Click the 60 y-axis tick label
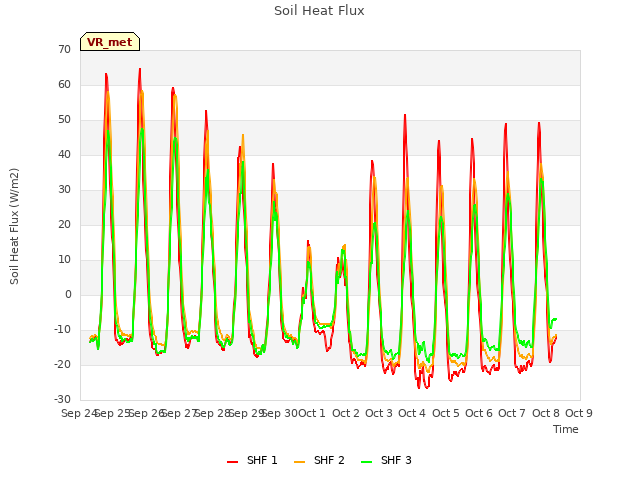 pos(64,85)
